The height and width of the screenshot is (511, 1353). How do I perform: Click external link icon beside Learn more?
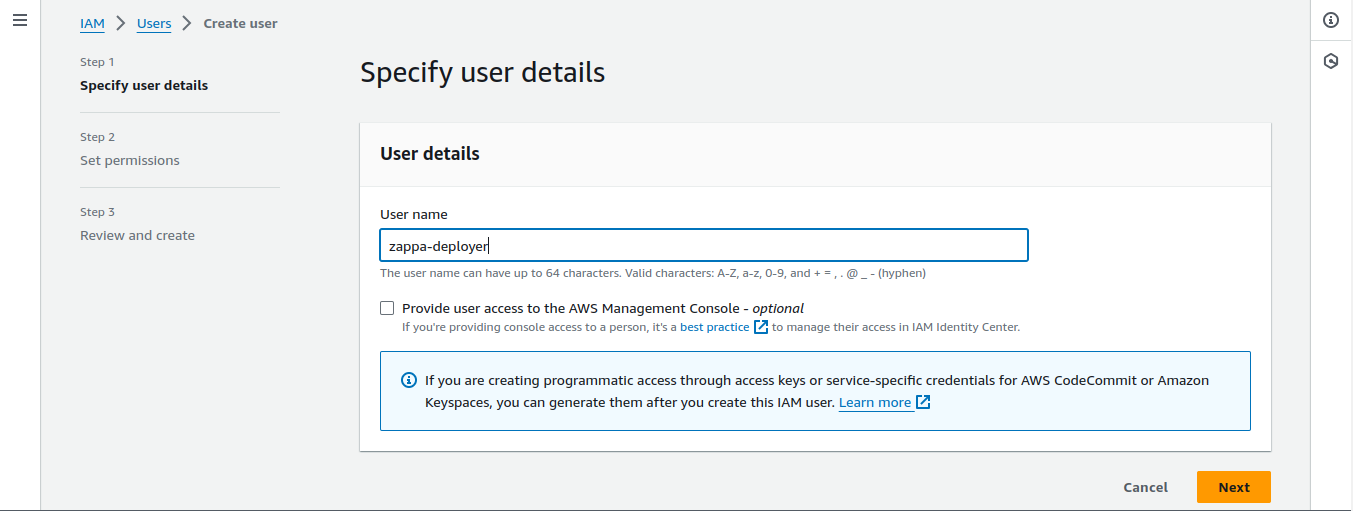tap(923, 402)
